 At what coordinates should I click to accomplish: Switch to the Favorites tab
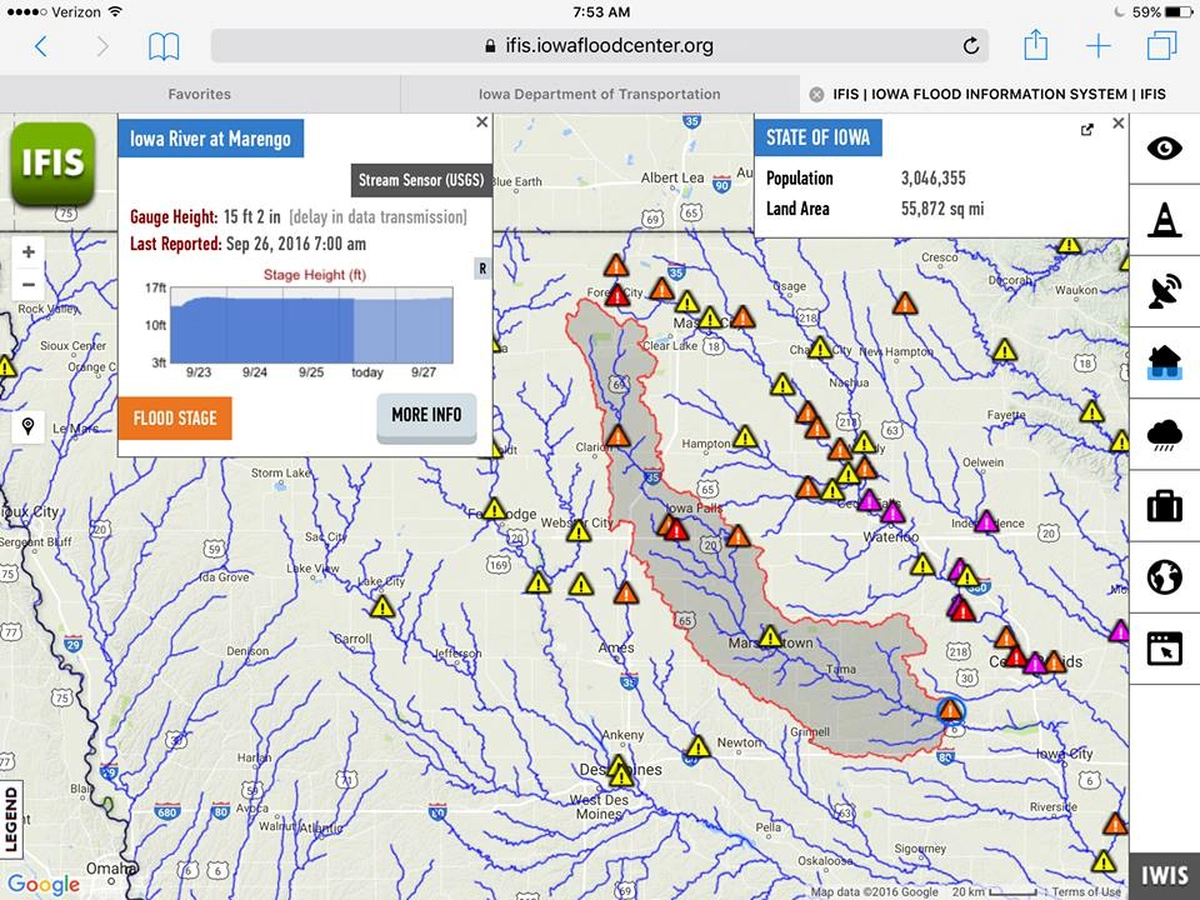(199, 94)
